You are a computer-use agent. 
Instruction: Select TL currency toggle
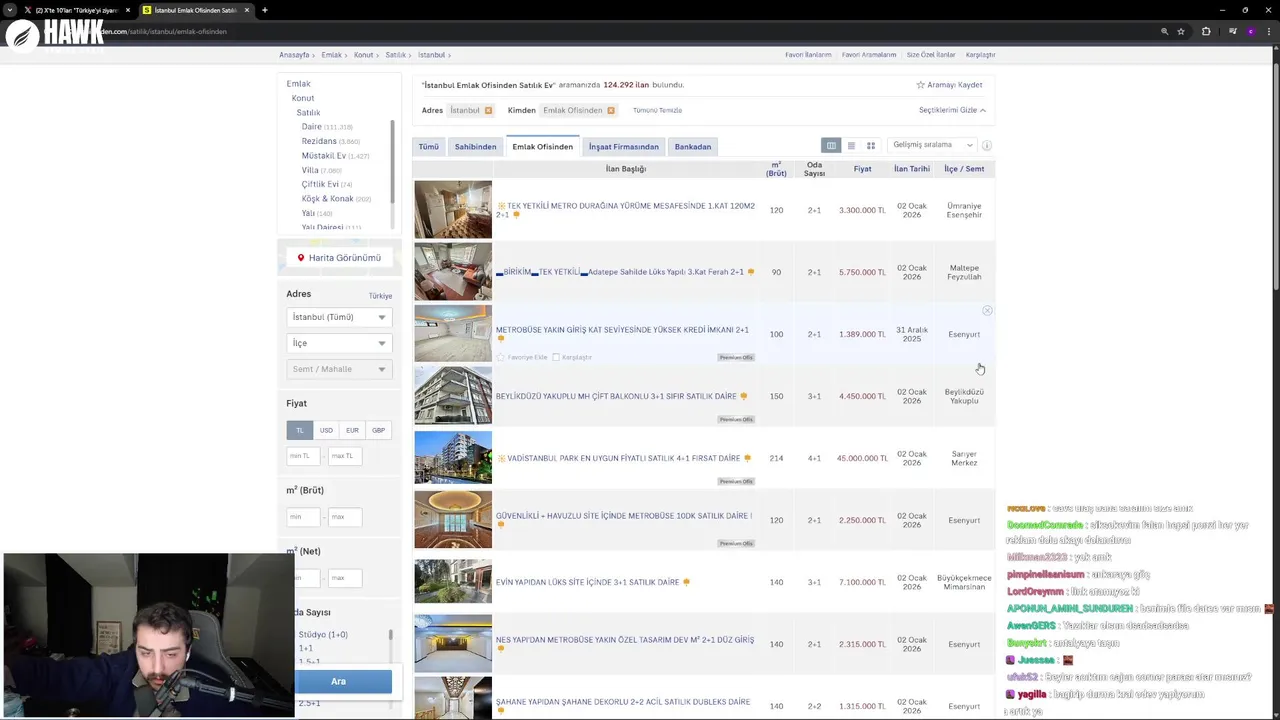click(x=299, y=430)
